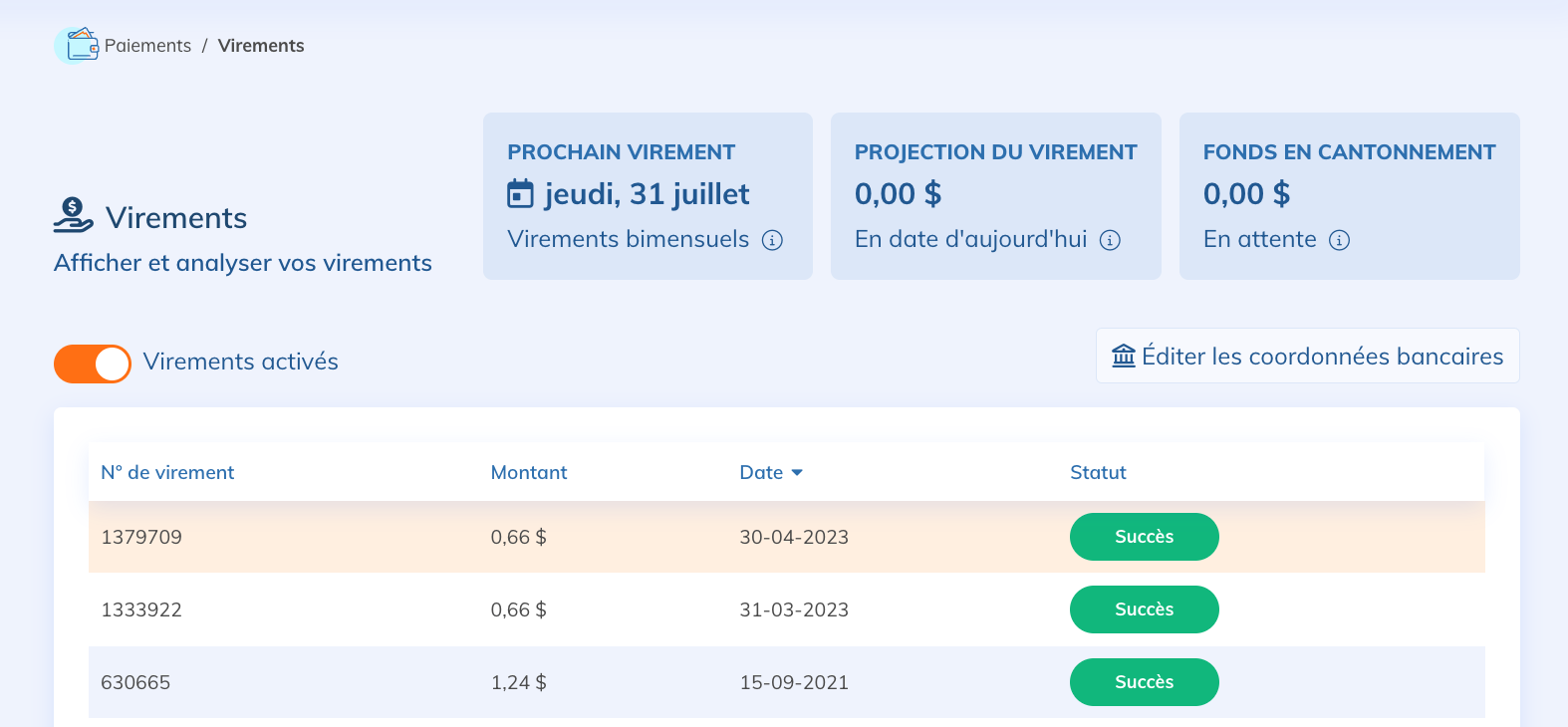
Task: Toggle the Virements activés switch off
Action: [x=93, y=363]
